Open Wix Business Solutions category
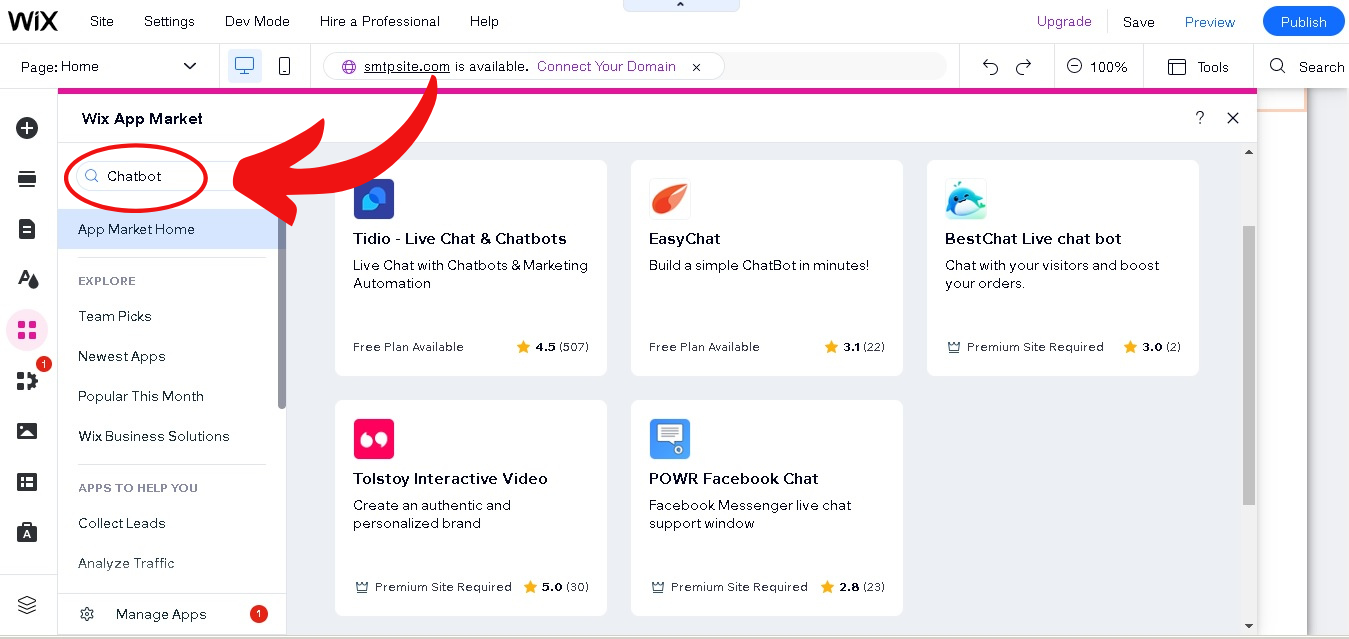 tap(154, 436)
